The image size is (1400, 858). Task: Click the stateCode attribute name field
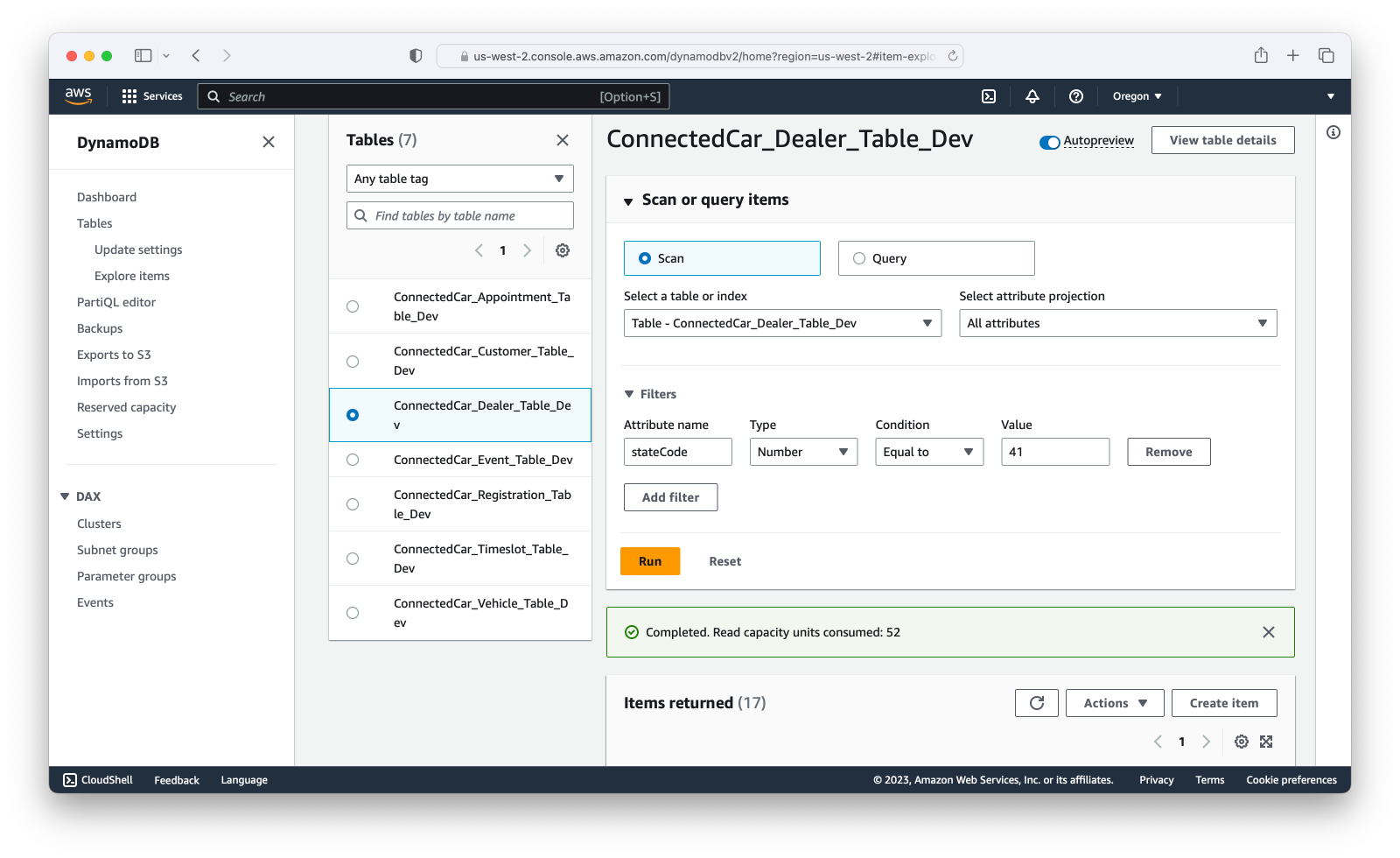[x=678, y=452]
